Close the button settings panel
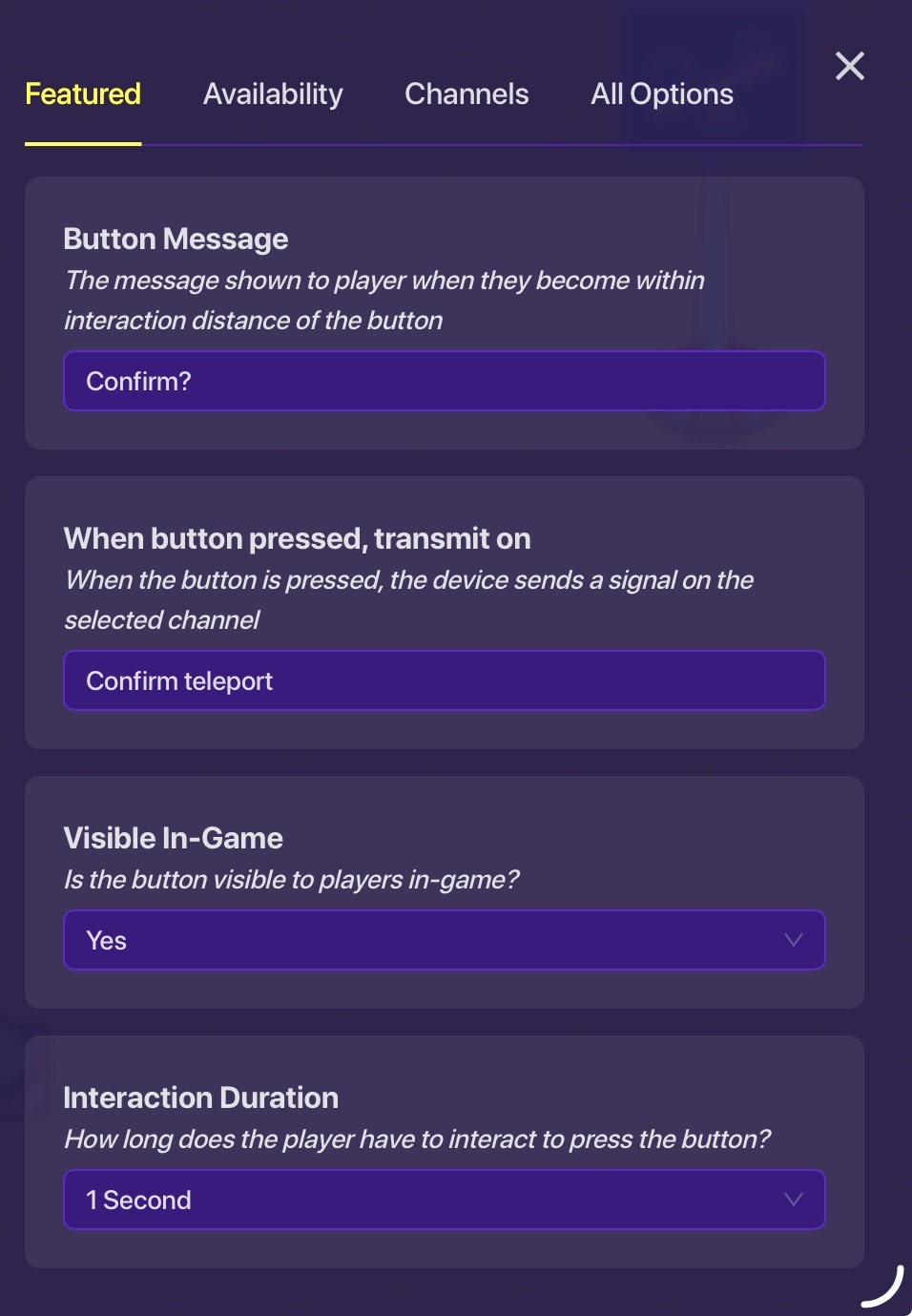 pos(849,66)
